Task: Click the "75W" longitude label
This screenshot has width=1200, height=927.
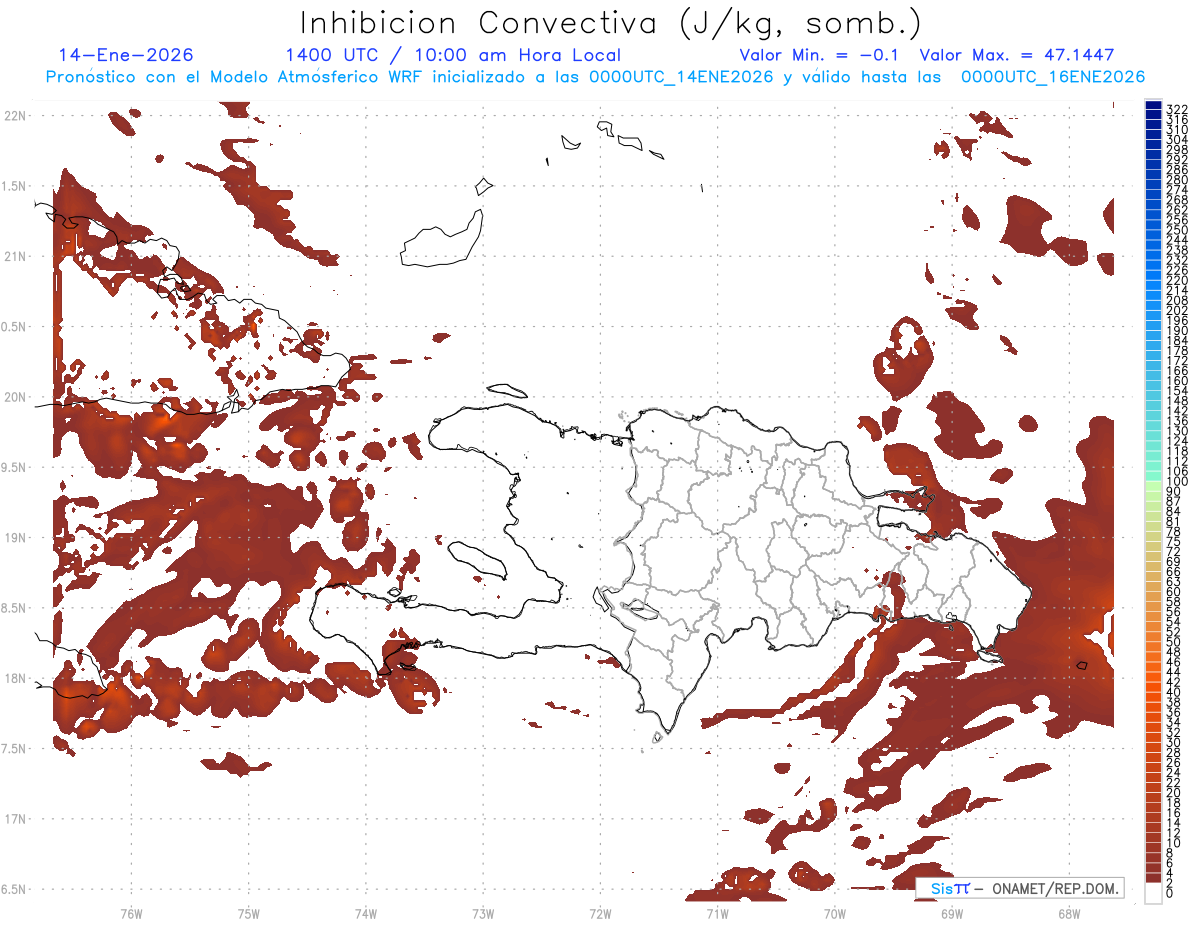Action: pos(249,913)
